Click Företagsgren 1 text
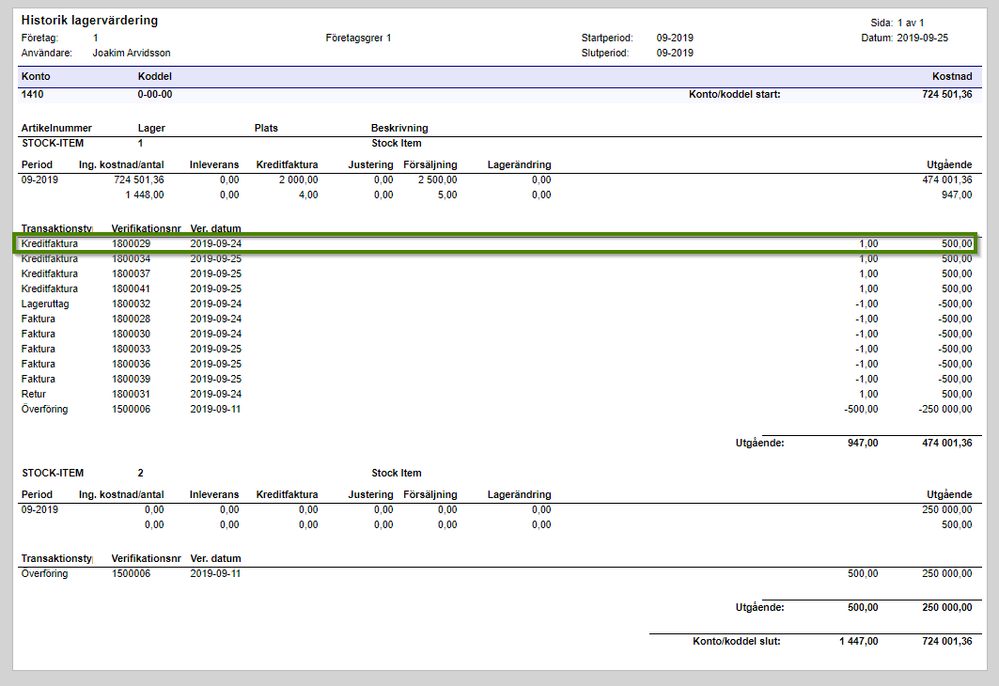 pos(358,38)
